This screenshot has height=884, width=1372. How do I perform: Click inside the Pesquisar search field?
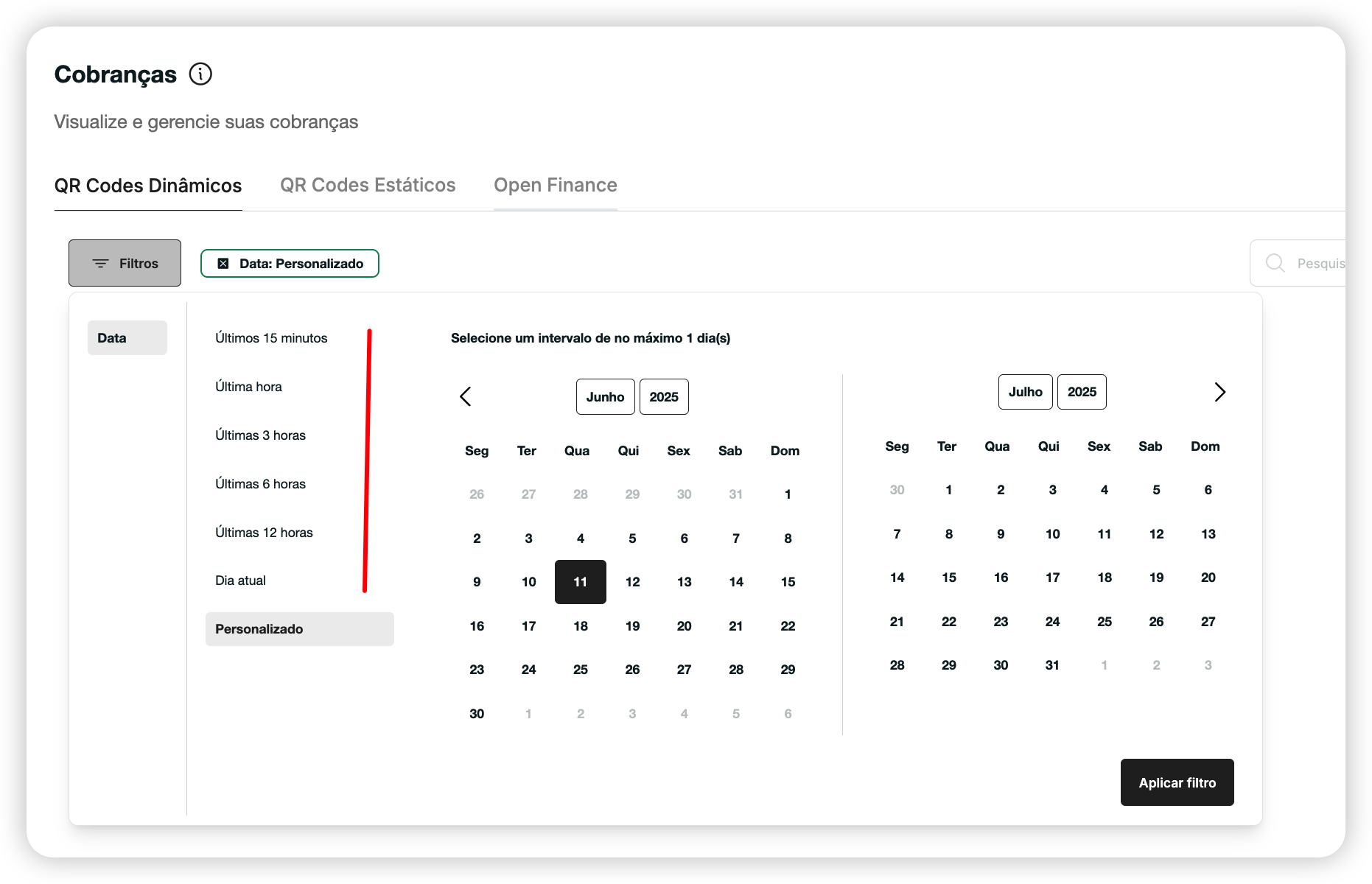(x=1319, y=263)
